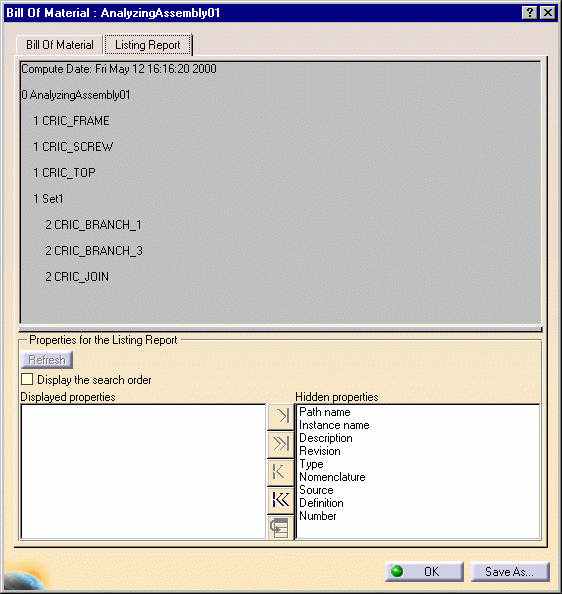562x594 pixels.
Task: Click the reorder properties icon below arrows
Action: pos(281,527)
